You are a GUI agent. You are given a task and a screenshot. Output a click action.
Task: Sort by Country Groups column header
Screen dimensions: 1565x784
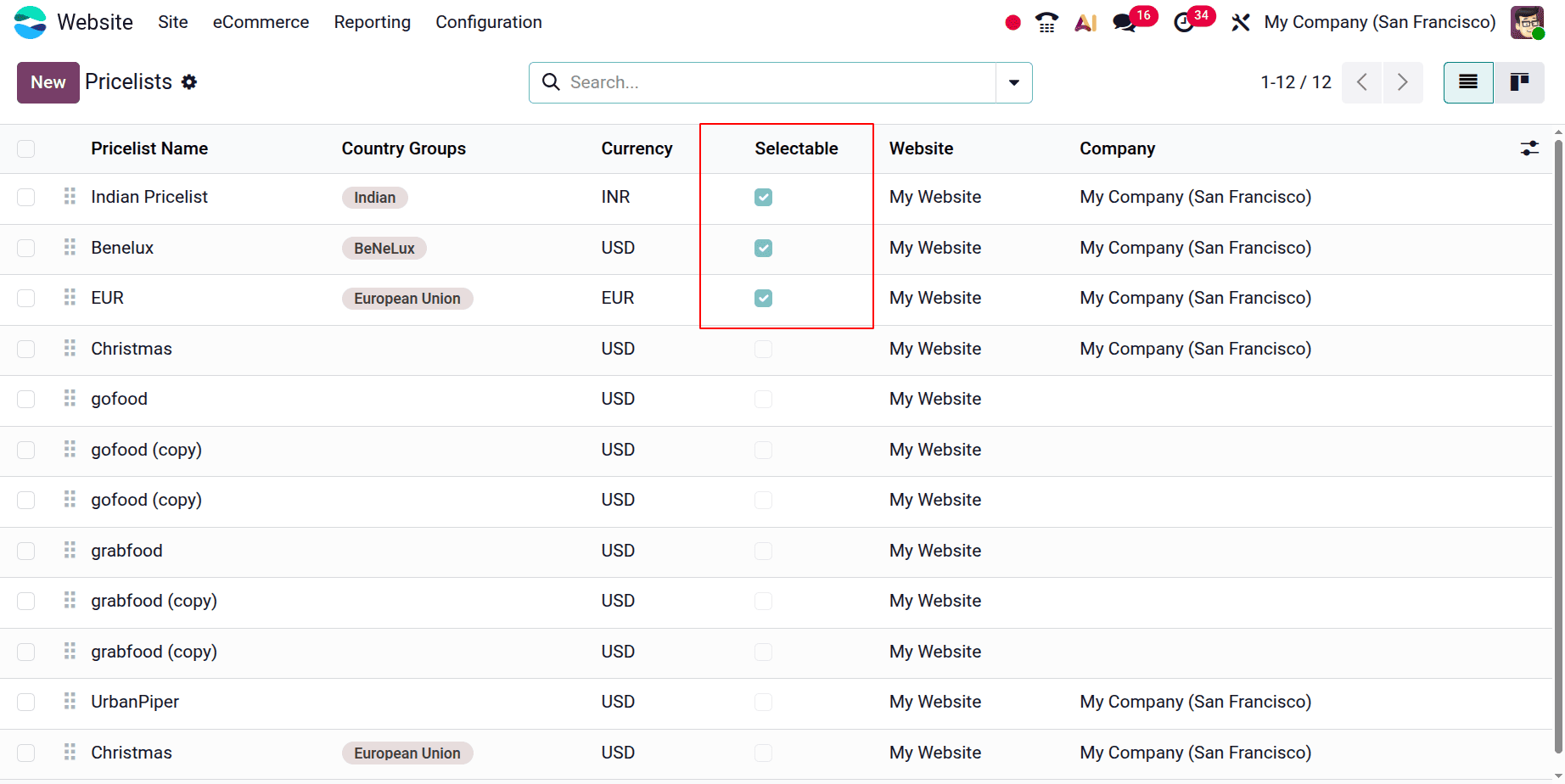tap(404, 148)
